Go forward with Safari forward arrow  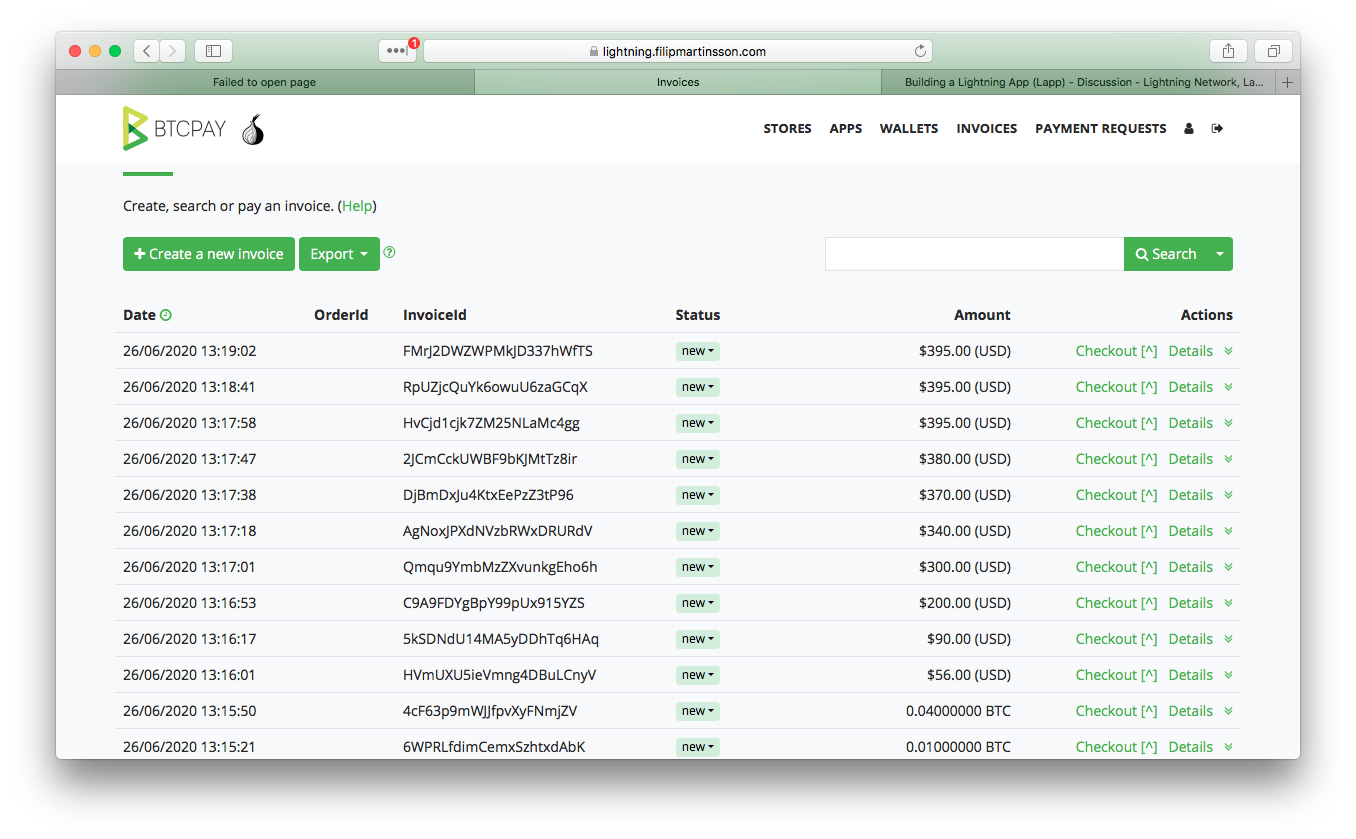tap(173, 50)
